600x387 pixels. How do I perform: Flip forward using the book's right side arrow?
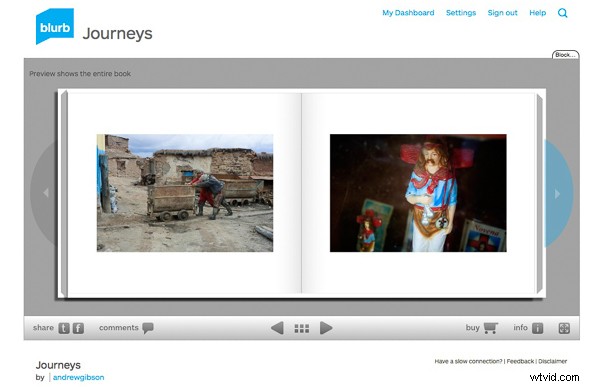558,194
